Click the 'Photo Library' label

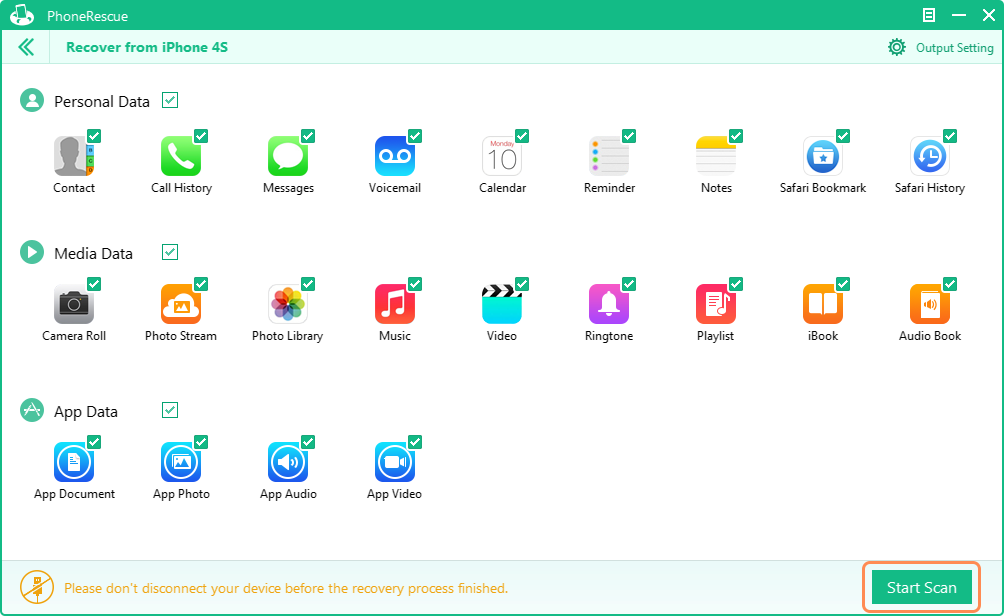click(x=287, y=336)
